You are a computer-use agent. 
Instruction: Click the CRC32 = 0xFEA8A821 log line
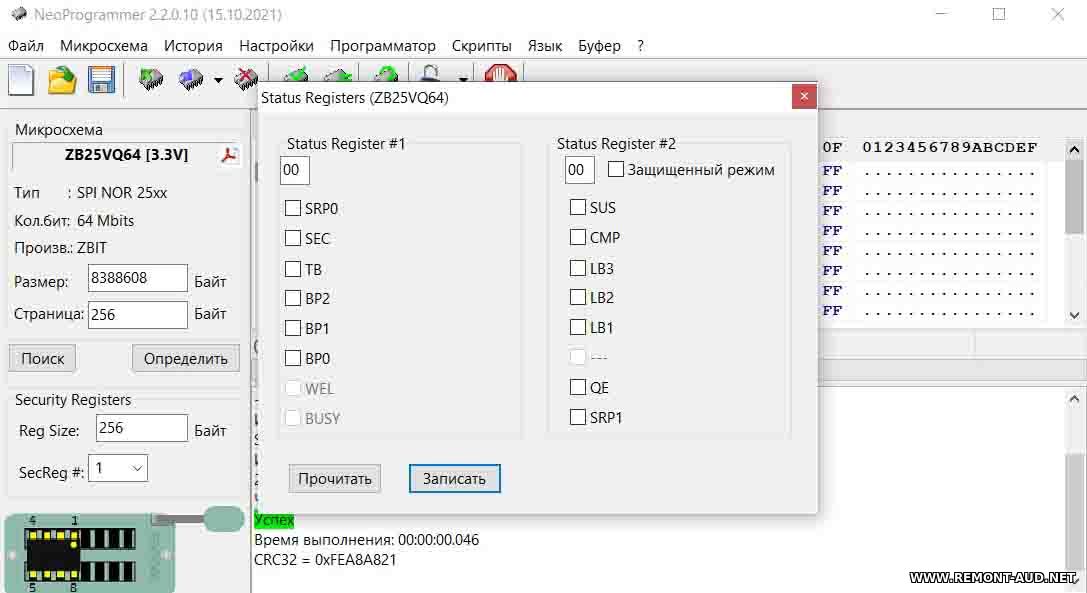click(x=325, y=560)
